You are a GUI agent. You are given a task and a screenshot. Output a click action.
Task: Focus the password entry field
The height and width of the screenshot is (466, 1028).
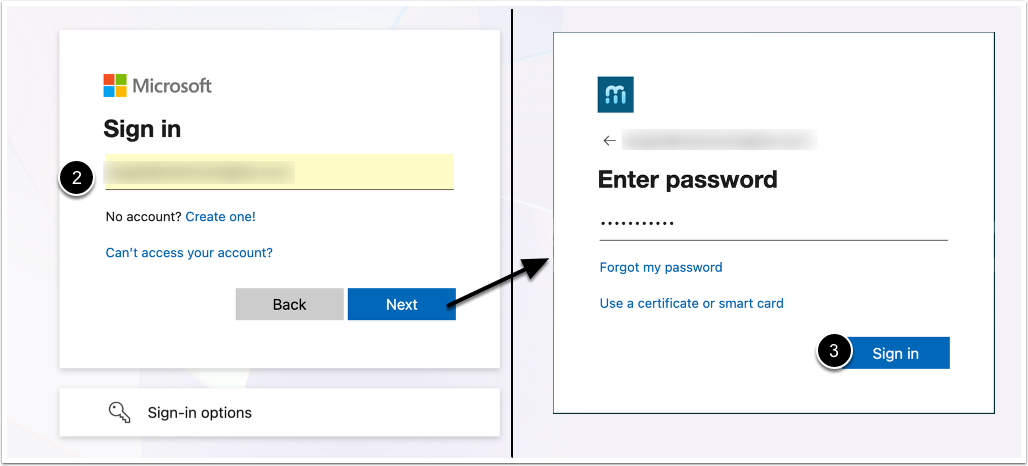pyautogui.click(x=772, y=224)
